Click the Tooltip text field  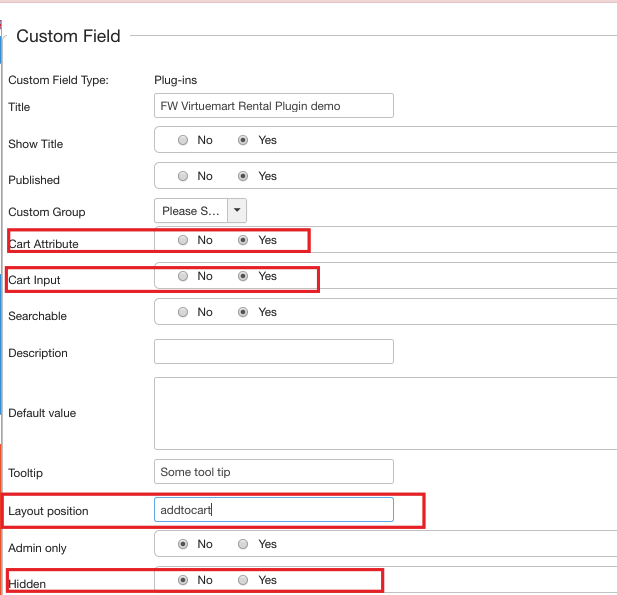click(x=273, y=472)
